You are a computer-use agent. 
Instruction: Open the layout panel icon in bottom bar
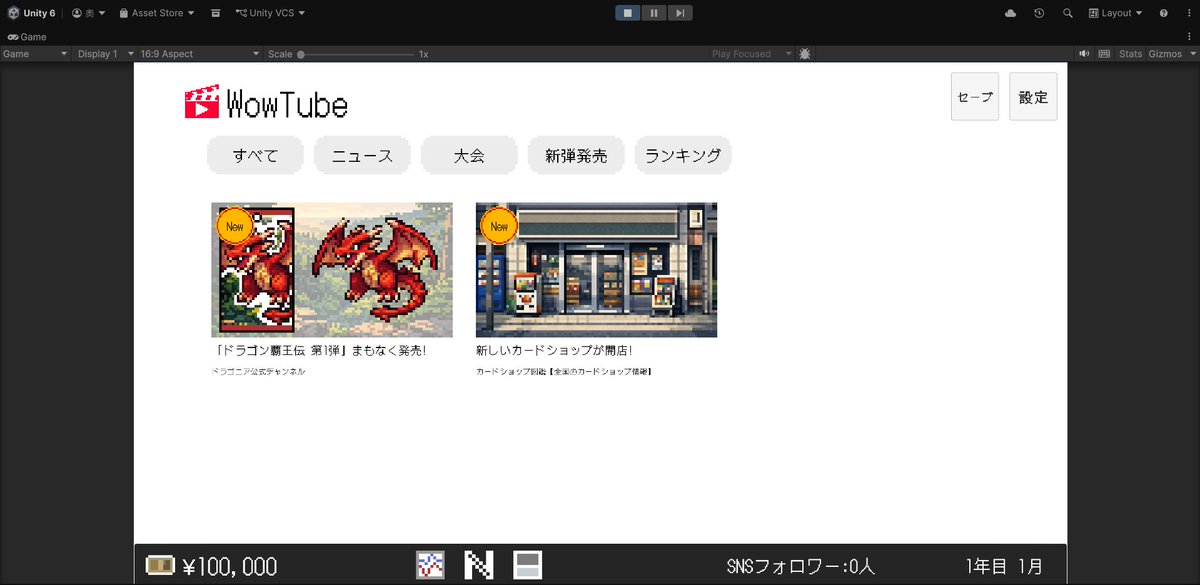[x=527, y=565]
